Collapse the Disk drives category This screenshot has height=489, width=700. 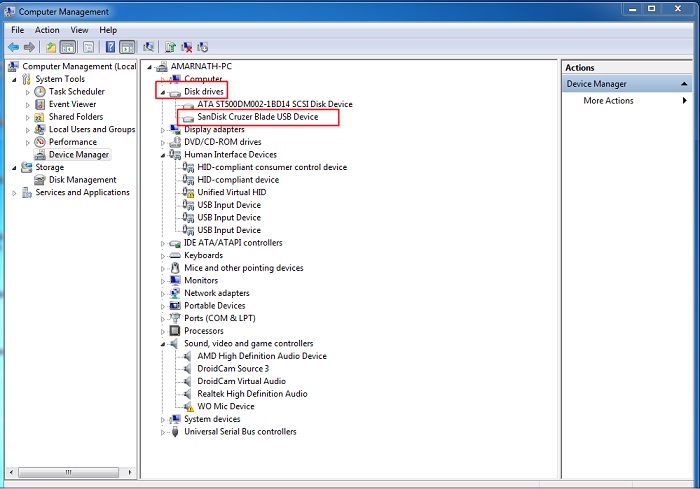click(x=163, y=92)
